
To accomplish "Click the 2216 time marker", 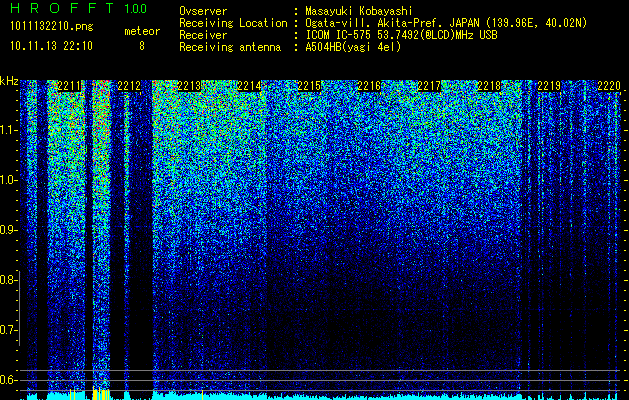I will tap(369, 86).
